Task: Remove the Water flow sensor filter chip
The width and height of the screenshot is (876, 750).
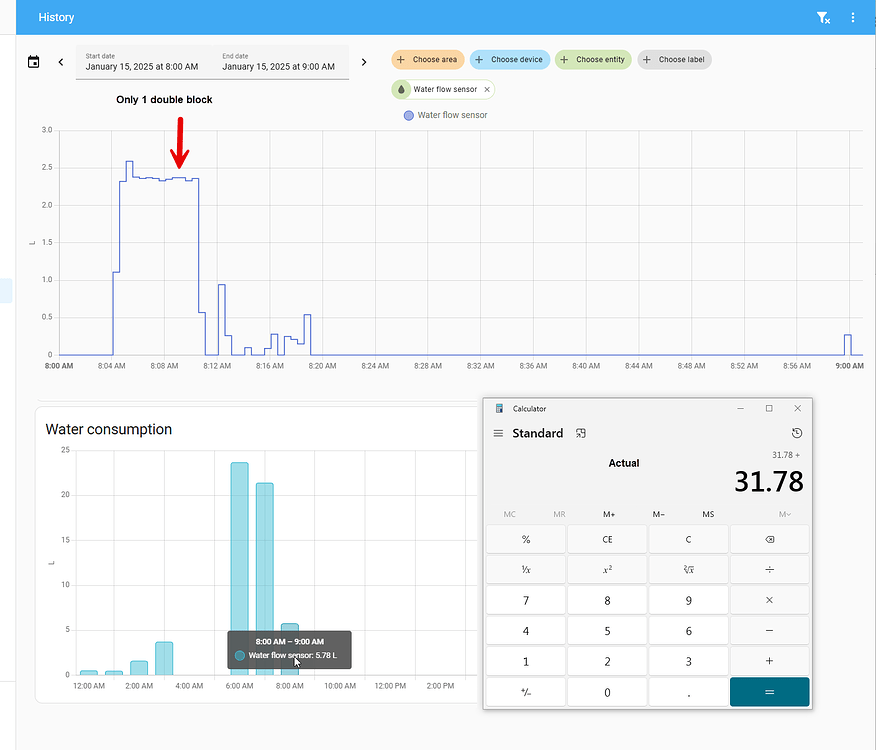Action: [x=486, y=88]
